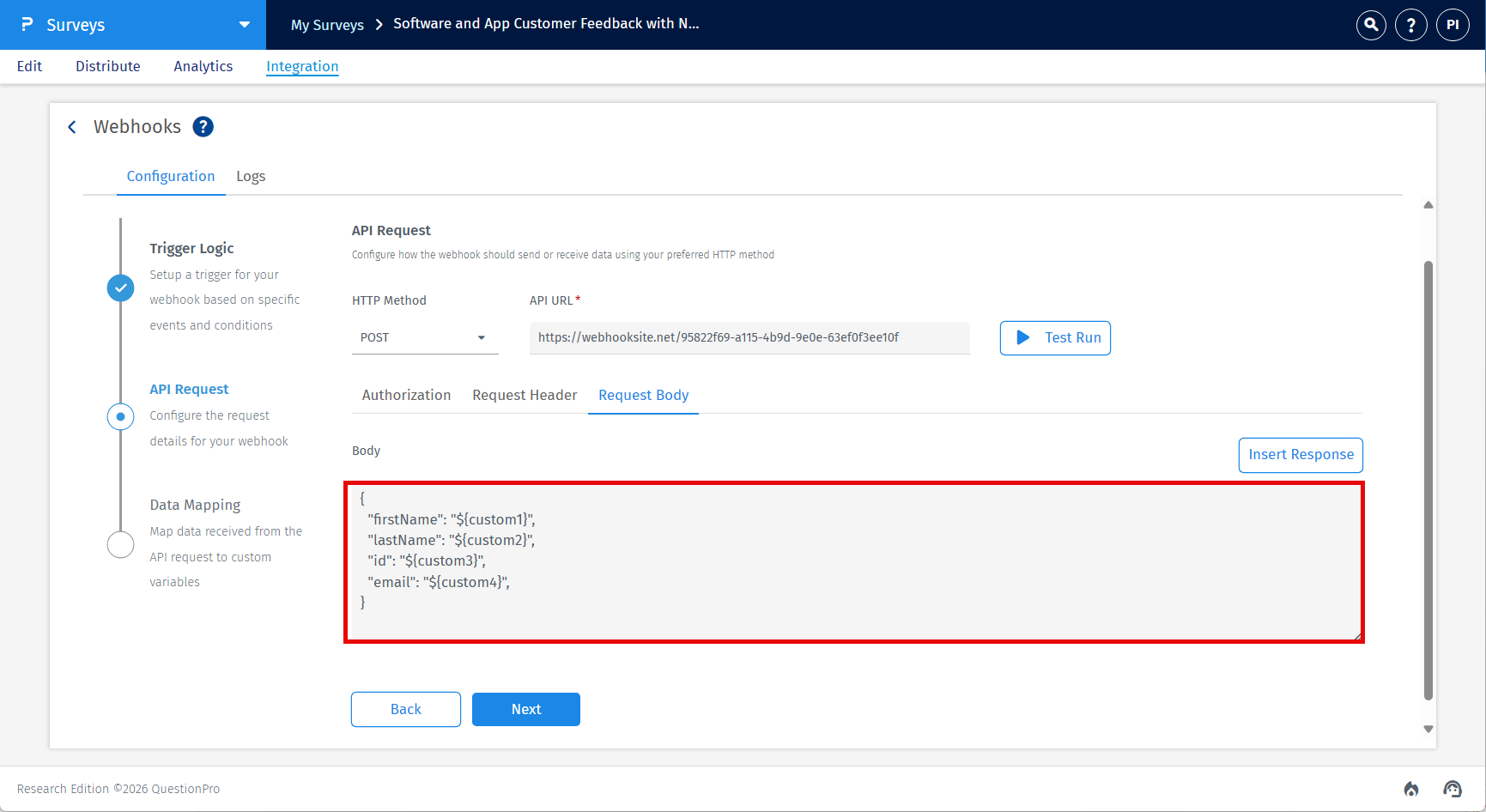Click the QuestionPro P logo
The height and width of the screenshot is (812, 1486).
click(x=27, y=25)
